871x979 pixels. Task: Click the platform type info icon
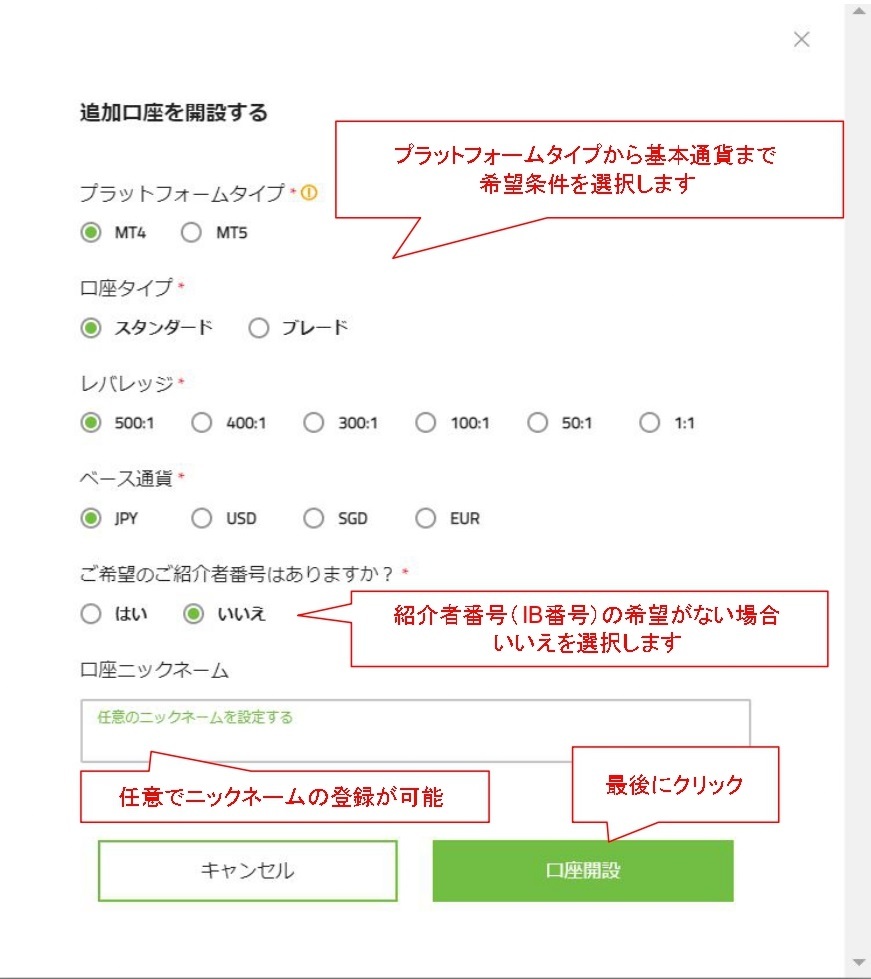click(309, 193)
